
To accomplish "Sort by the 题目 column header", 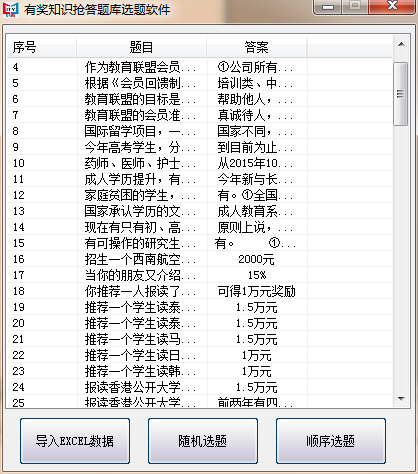I will click(x=141, y=47).
